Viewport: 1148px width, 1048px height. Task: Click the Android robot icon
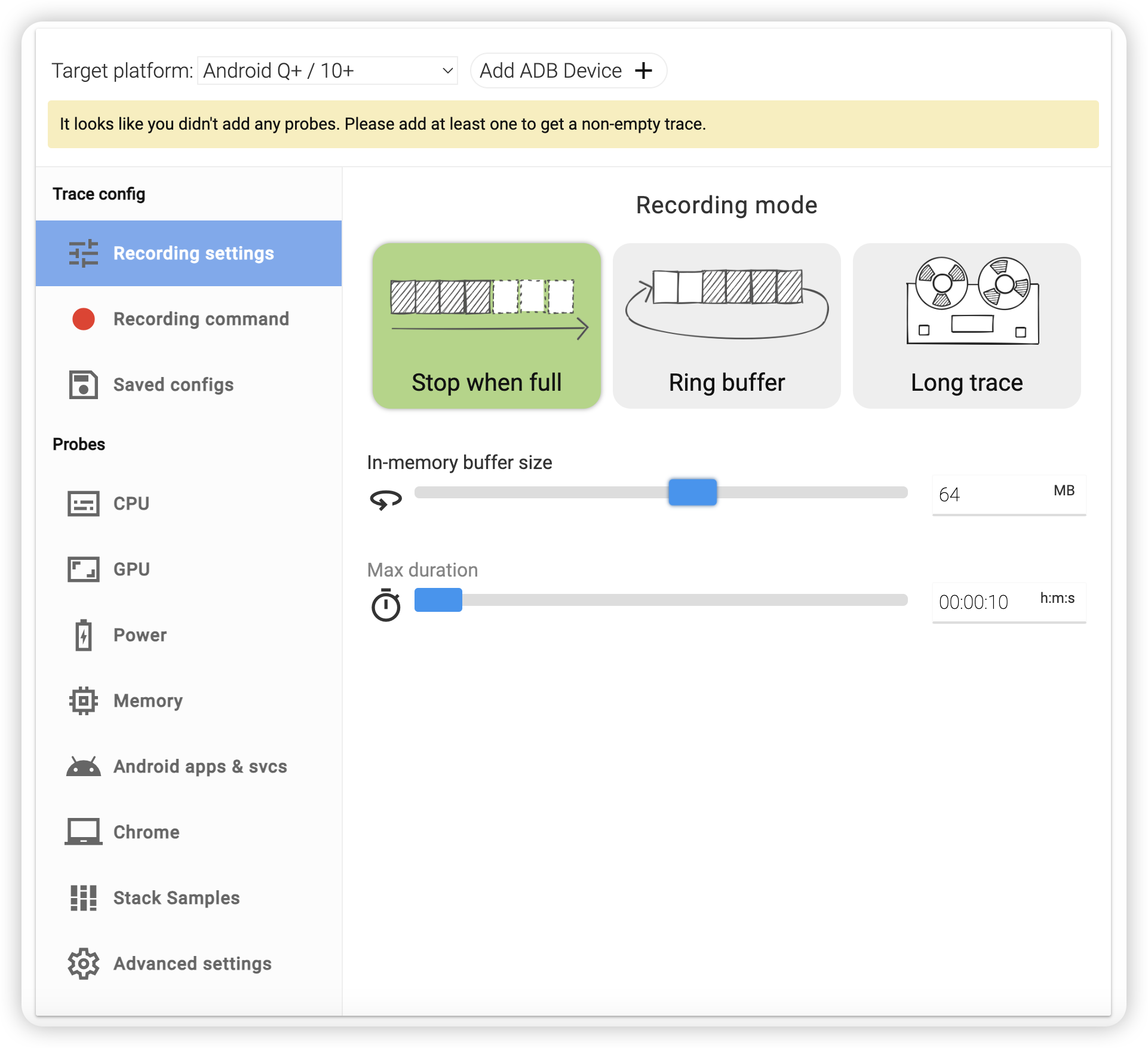(83, 767)
